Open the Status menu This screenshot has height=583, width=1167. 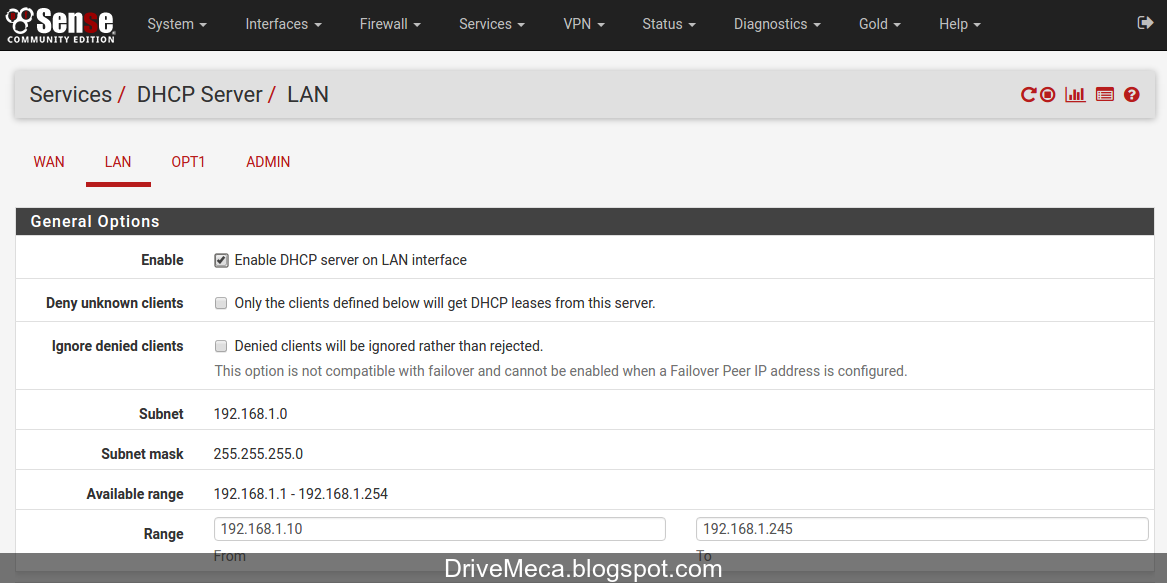(x=667, y=24)
